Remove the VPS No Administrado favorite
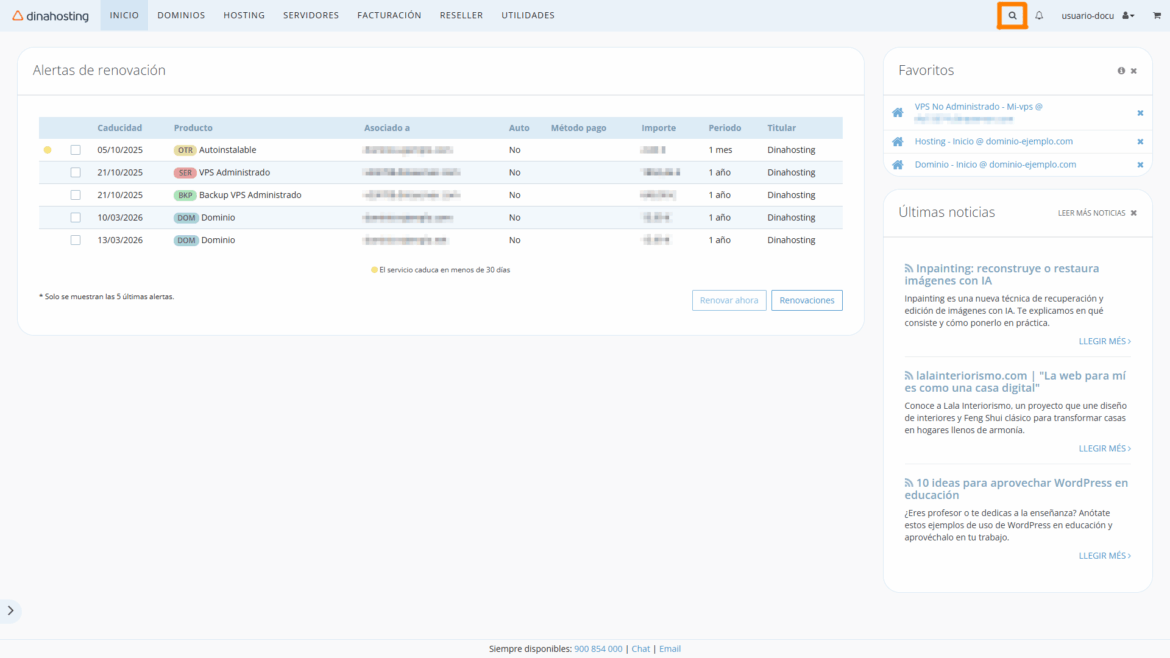Screen dimensions: 1170x658 coord(1140,113)
